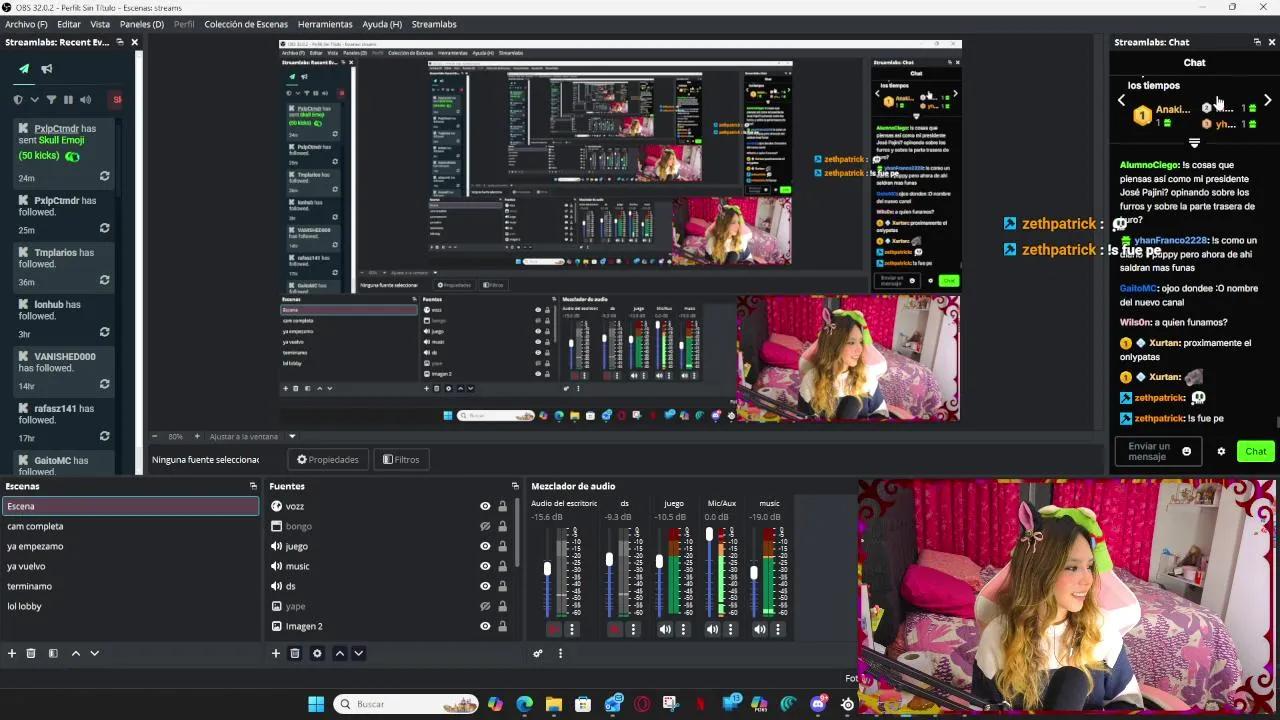Unmute the ds audio channel
Screen dimensions: 1280x720
[615, 629]
